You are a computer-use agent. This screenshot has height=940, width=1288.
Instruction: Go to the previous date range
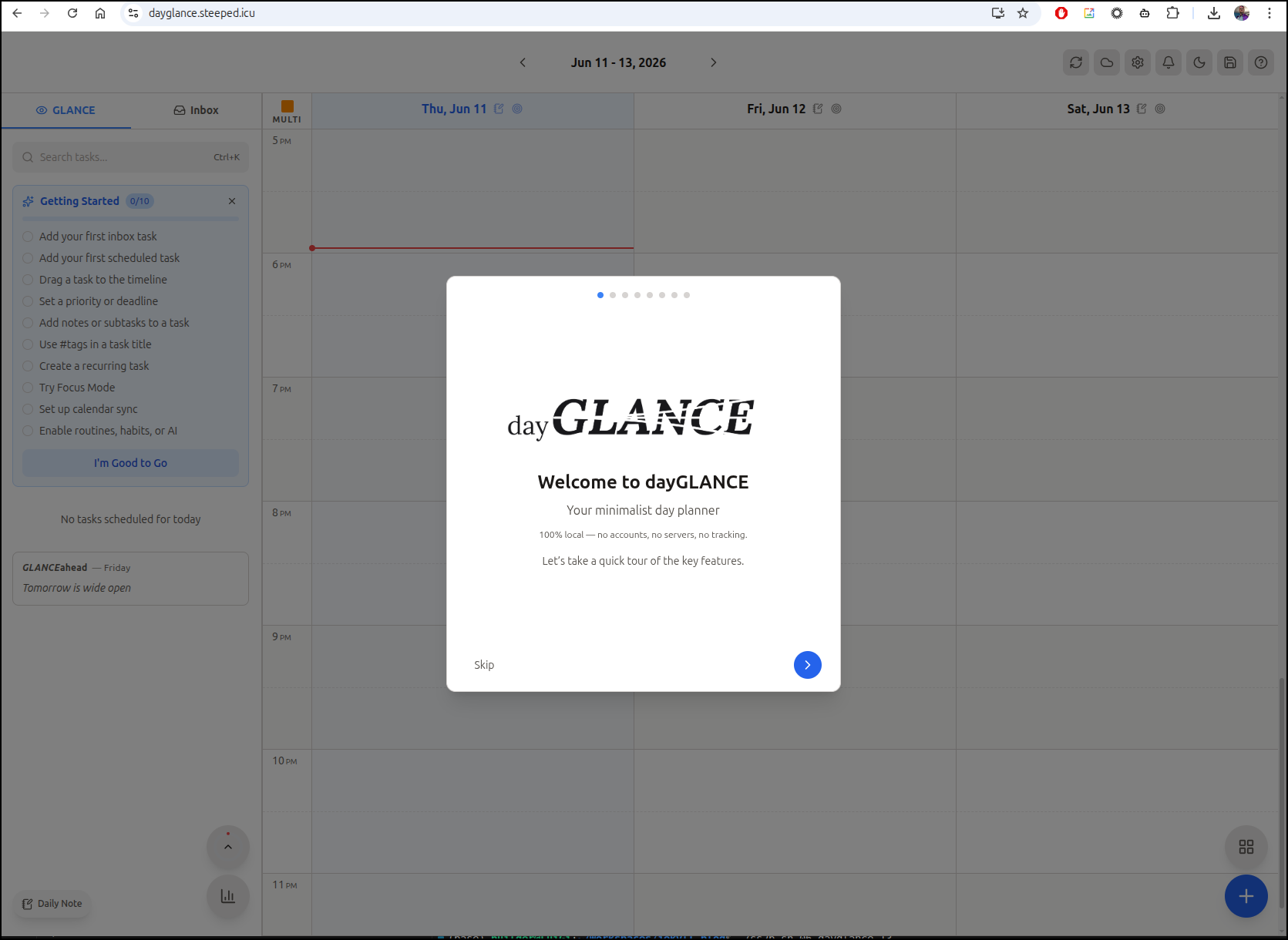point(523,62)
